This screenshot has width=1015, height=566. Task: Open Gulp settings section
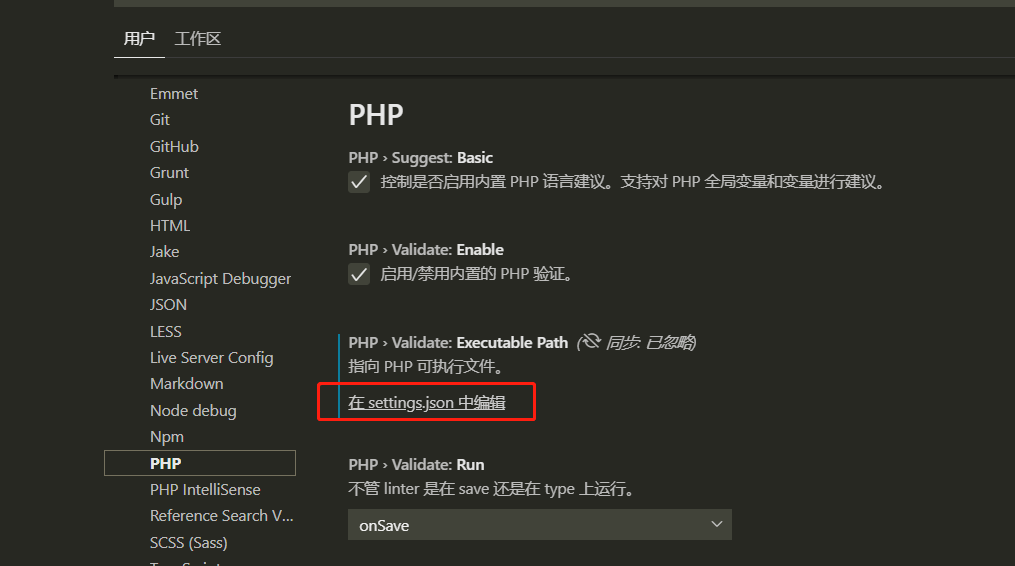pos(166,199)
